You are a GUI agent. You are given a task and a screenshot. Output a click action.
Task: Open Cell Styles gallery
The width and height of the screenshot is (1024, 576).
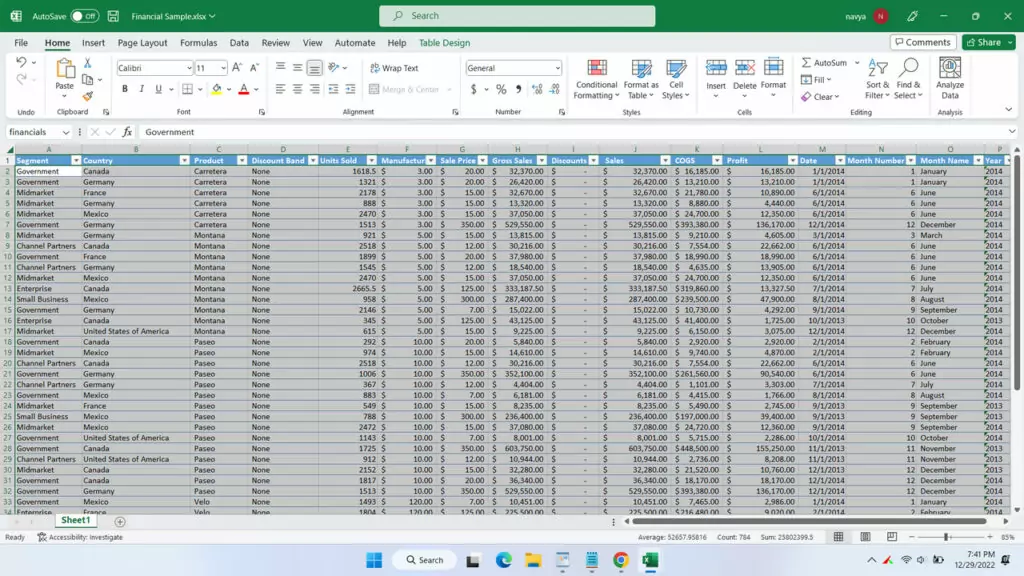676,79
